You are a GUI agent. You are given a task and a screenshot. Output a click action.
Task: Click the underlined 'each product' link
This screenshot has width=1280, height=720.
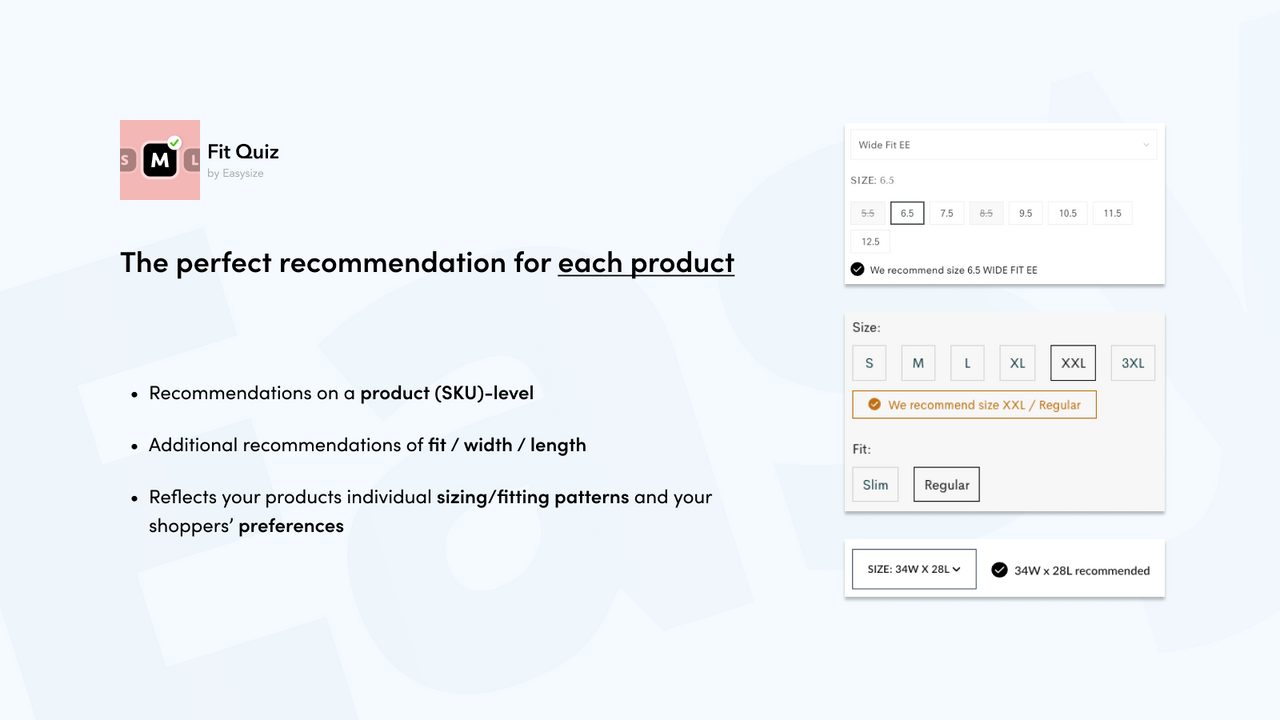tap(646, 262)
